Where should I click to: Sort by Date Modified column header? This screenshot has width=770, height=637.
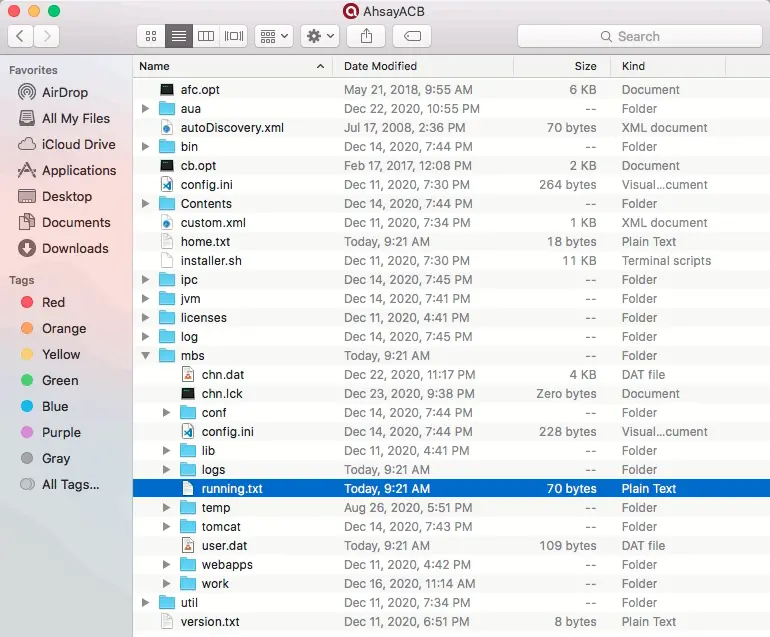pos(380,66)
